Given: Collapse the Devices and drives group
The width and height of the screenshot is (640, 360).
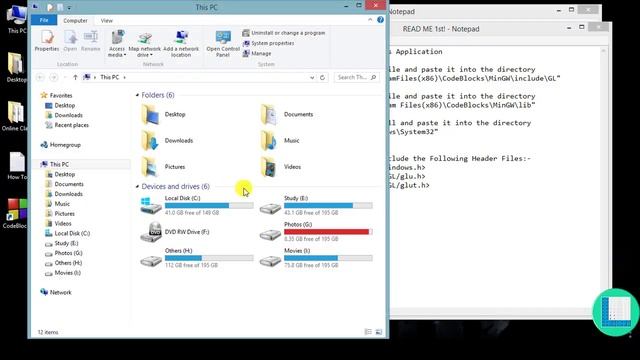Looking at the screenshot, I should [x=138, y=187].
